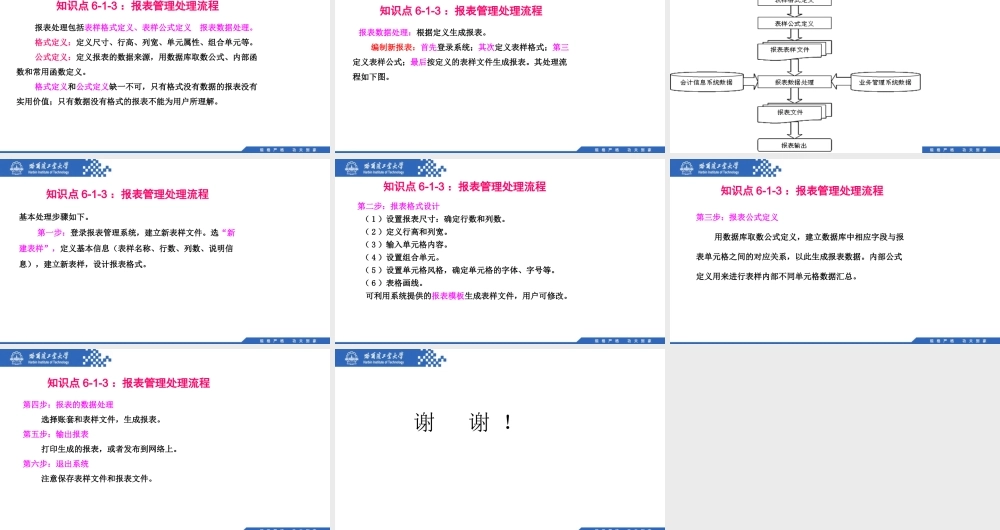1000x530 pixels.
Task: Click the 第一步 label on the steps slide
Action: pyautogui.click(x=50, y=233)
